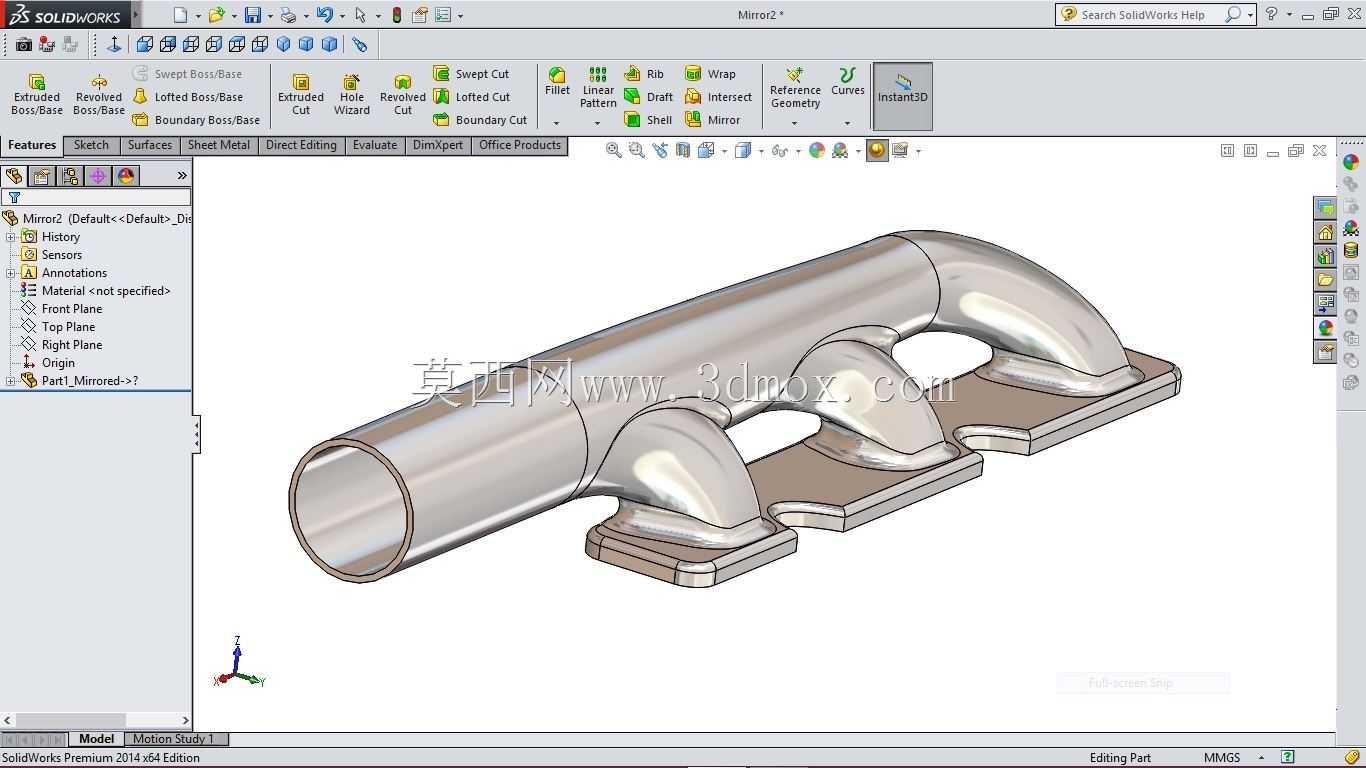Select the Draft tool
This screenshot has height=768, width=1366.
tap(649, 97)
